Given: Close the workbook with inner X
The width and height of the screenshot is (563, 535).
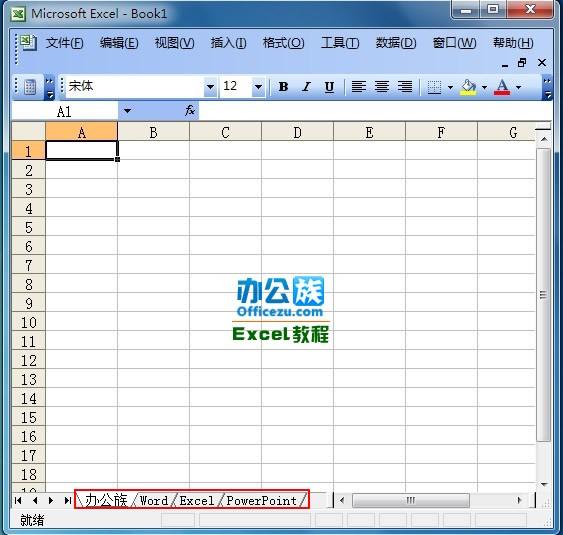Looking at the screenshot, I should click(x=542, y=63).
